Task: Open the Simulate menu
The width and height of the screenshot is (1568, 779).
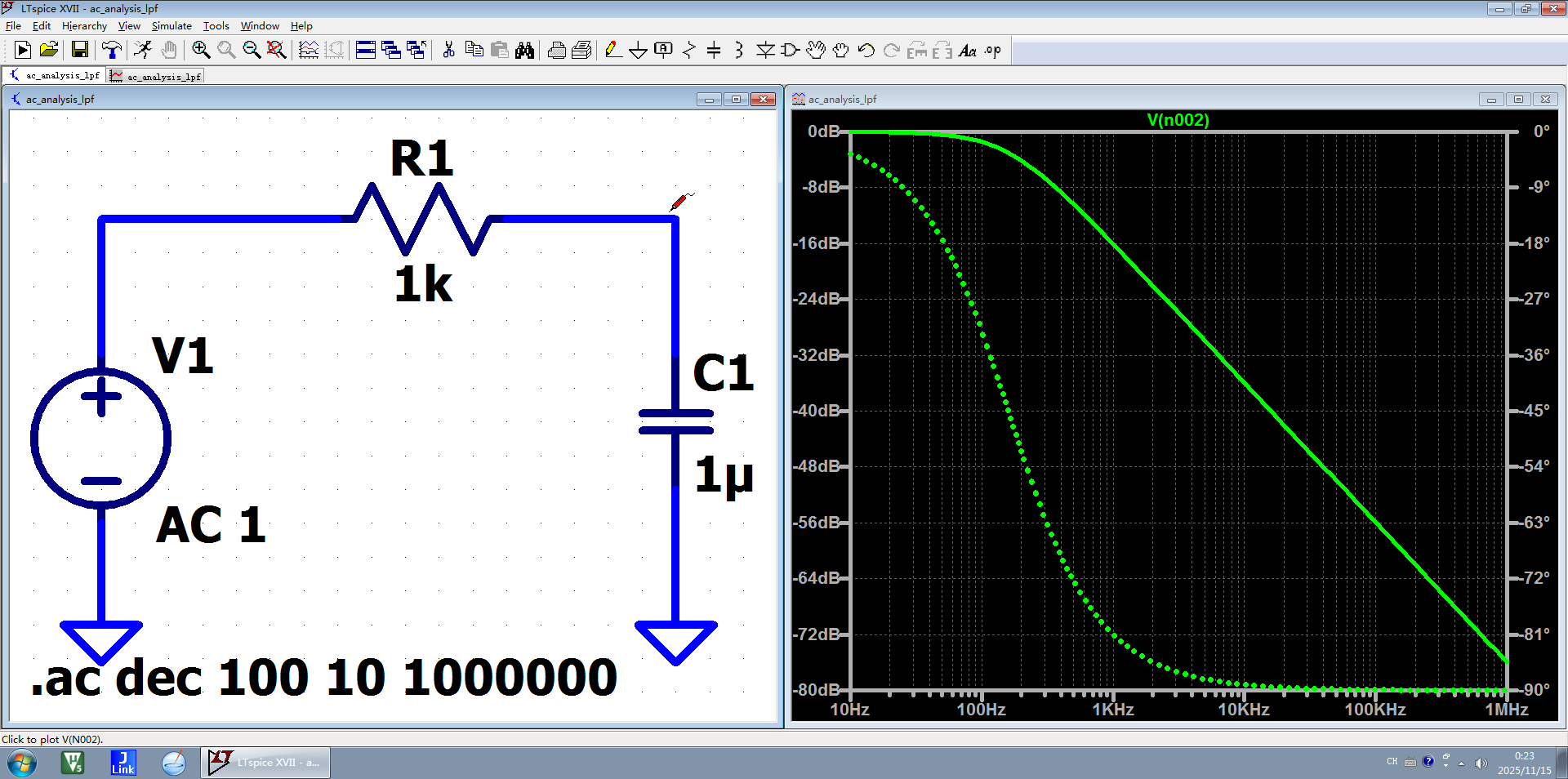Action: [171, 26]
